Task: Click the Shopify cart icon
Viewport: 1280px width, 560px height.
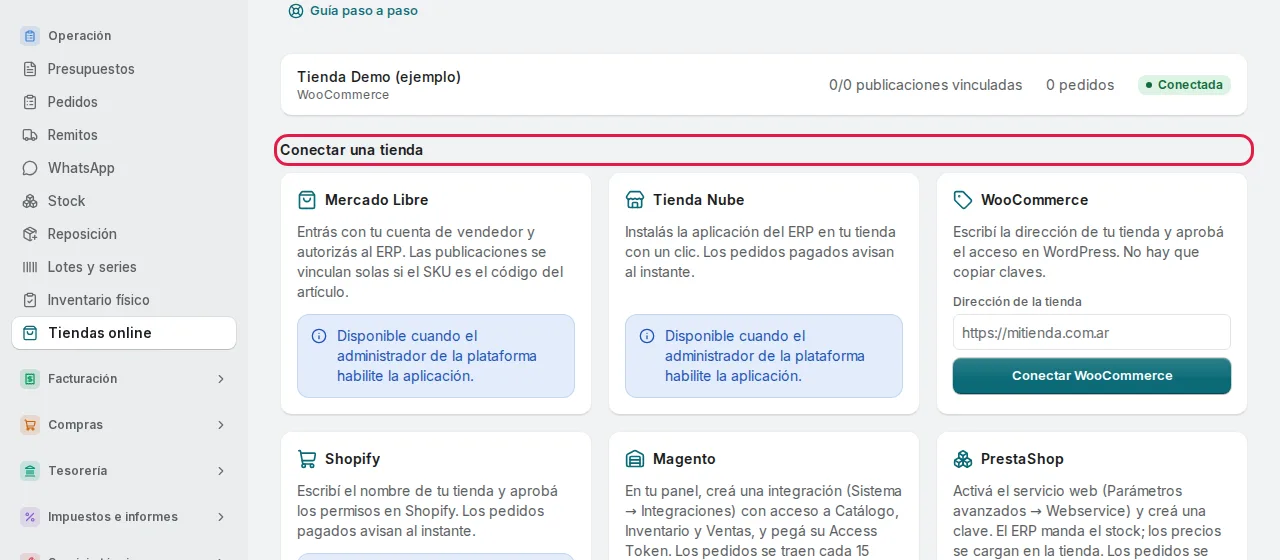Action: 307,459
